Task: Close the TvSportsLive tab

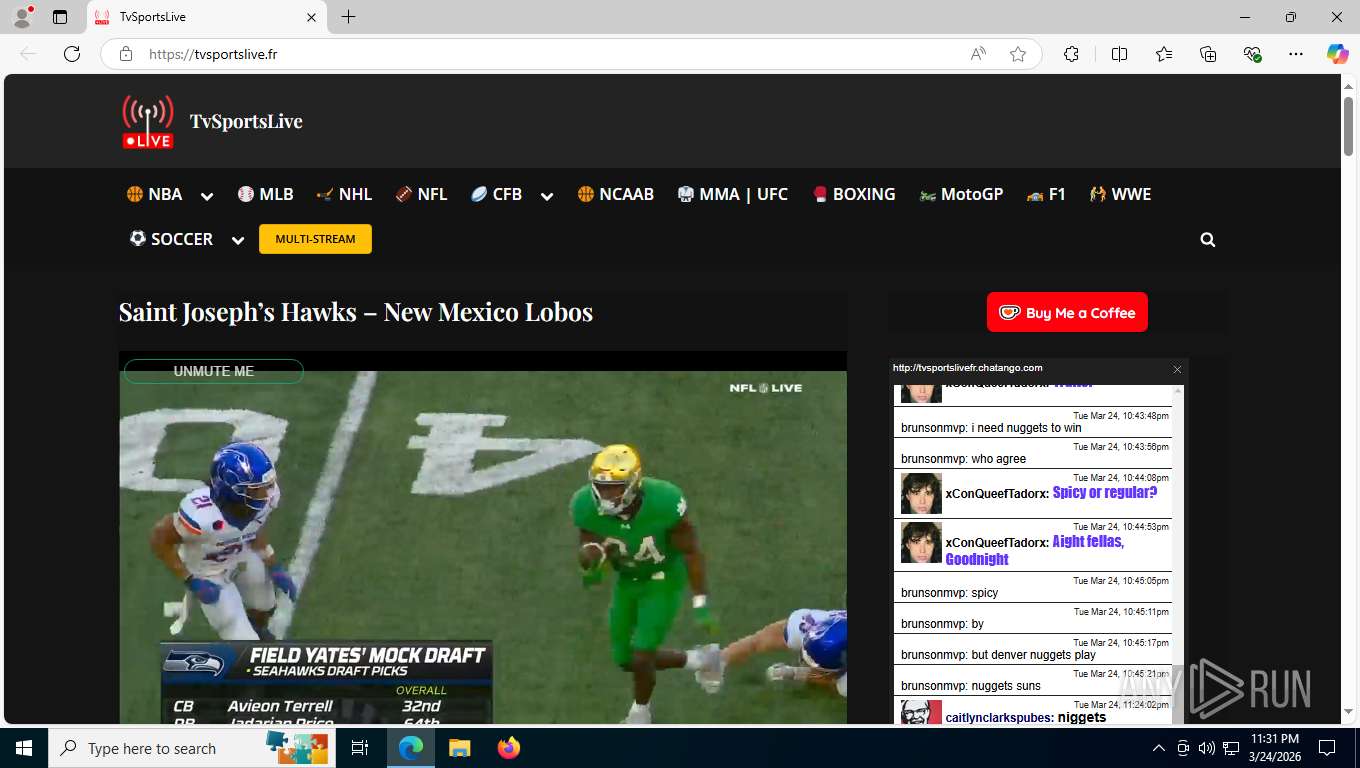Action: (311, 17)
